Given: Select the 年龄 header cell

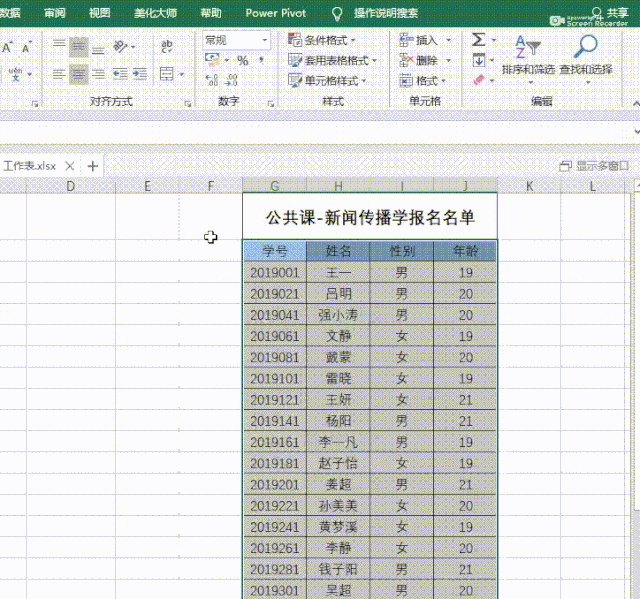Looking at the screenshot, I should (465, 251).
